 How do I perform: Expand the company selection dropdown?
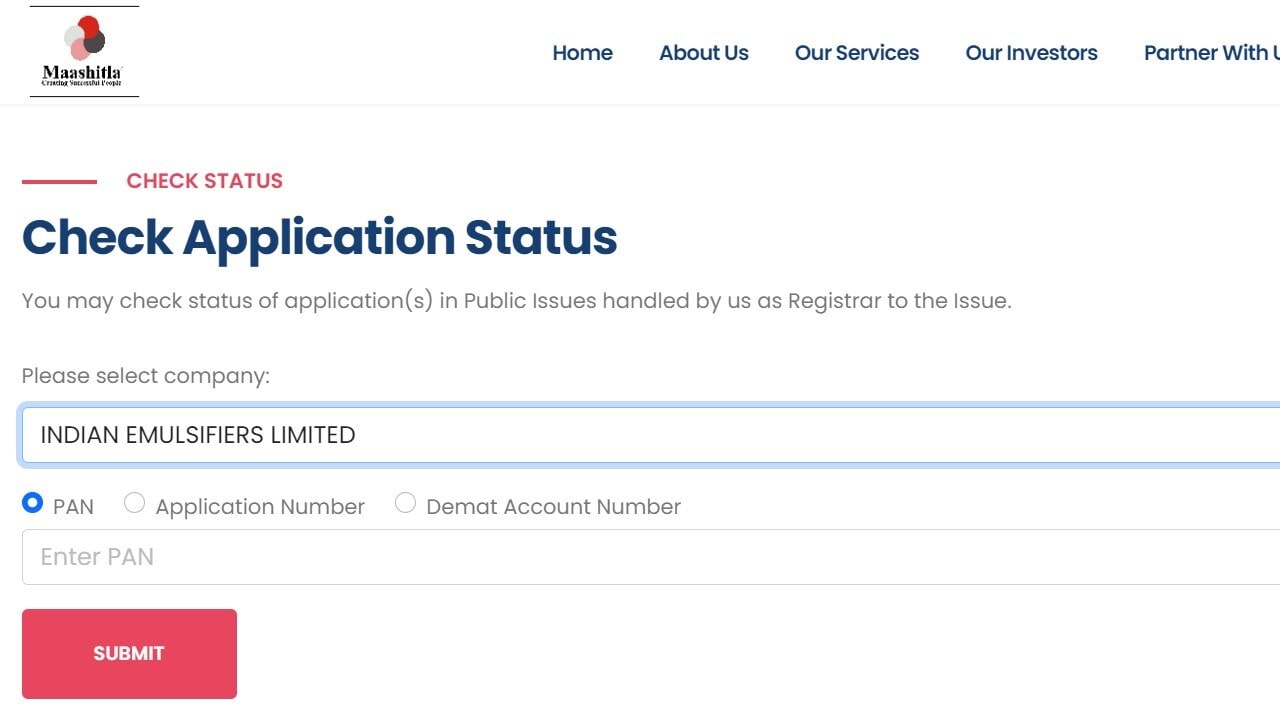point(650,435)
